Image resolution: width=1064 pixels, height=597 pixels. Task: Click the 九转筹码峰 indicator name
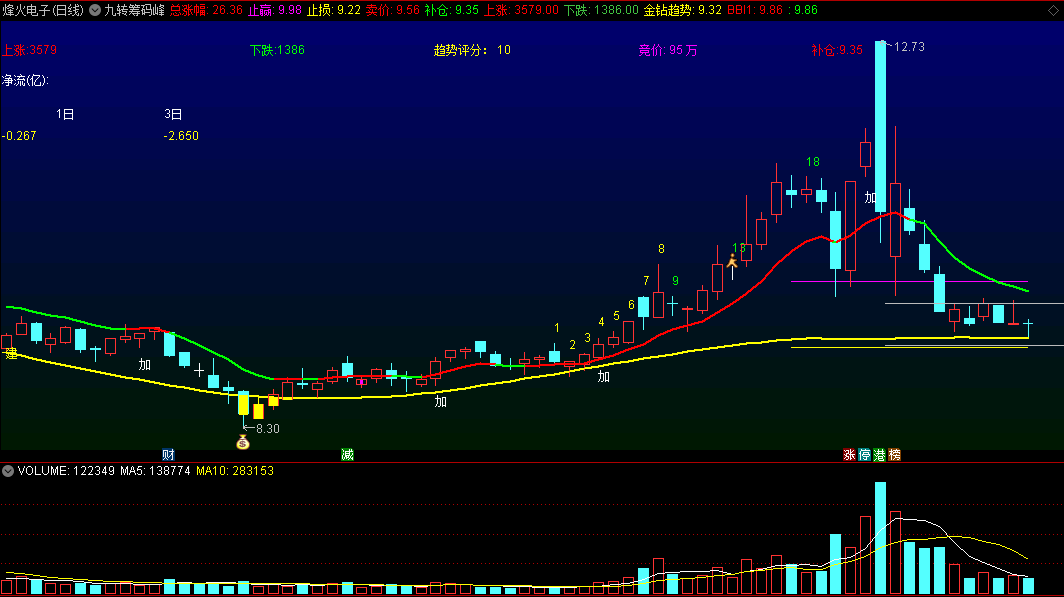(134, 10)
